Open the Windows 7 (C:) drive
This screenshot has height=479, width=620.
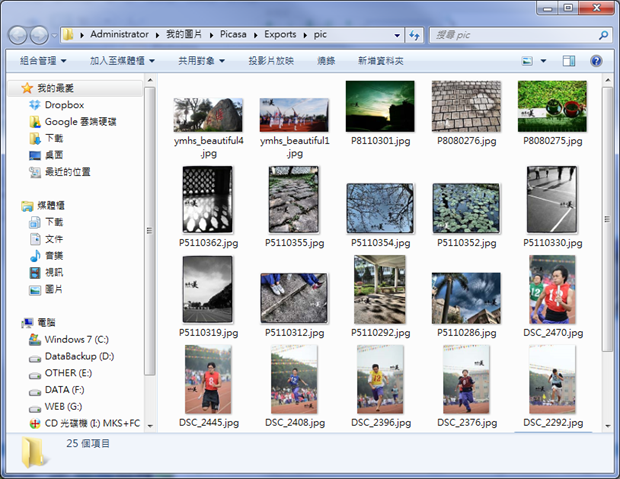(x=69, y=339)
